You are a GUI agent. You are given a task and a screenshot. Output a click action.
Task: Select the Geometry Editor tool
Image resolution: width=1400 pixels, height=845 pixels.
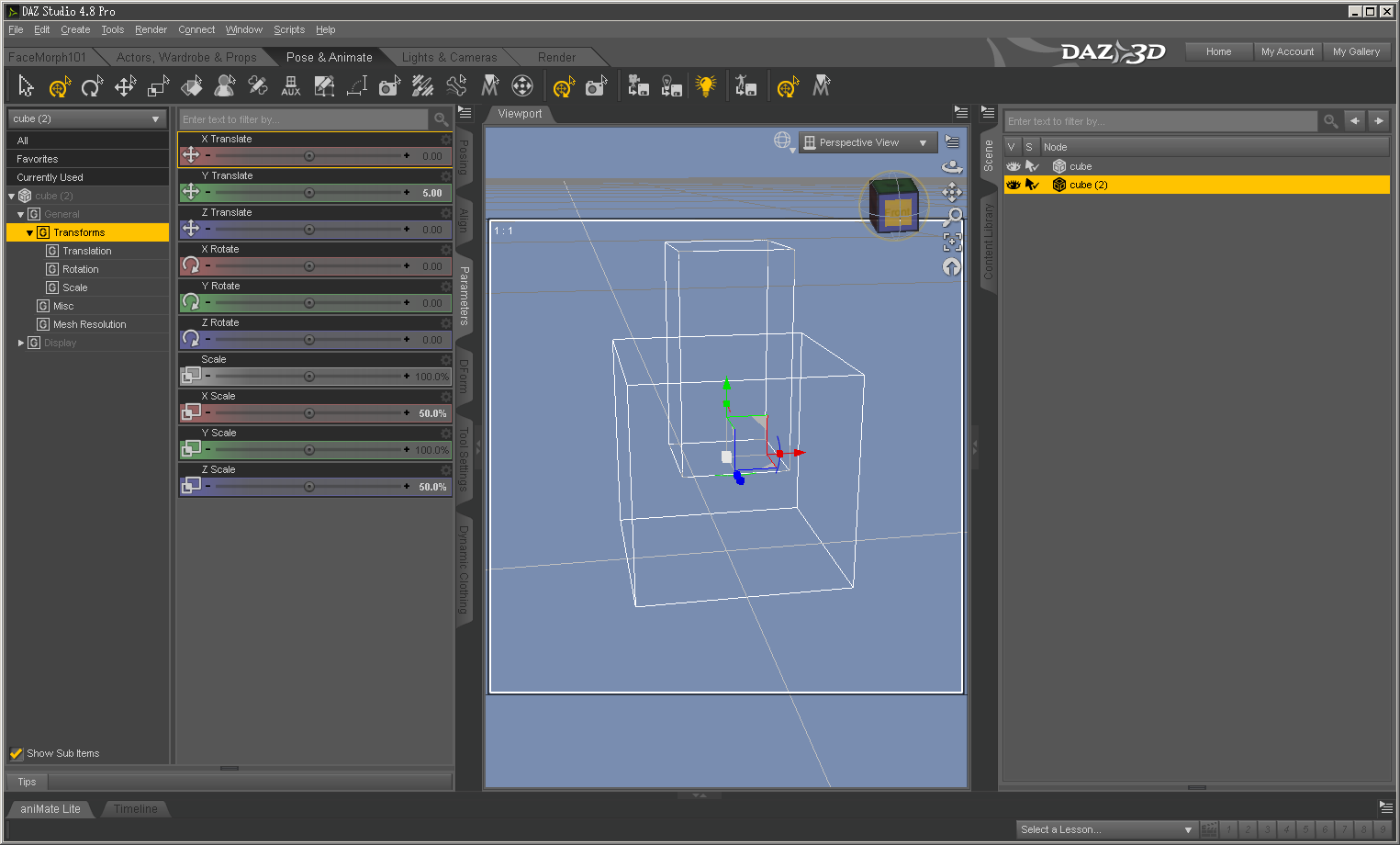[324, 86]
